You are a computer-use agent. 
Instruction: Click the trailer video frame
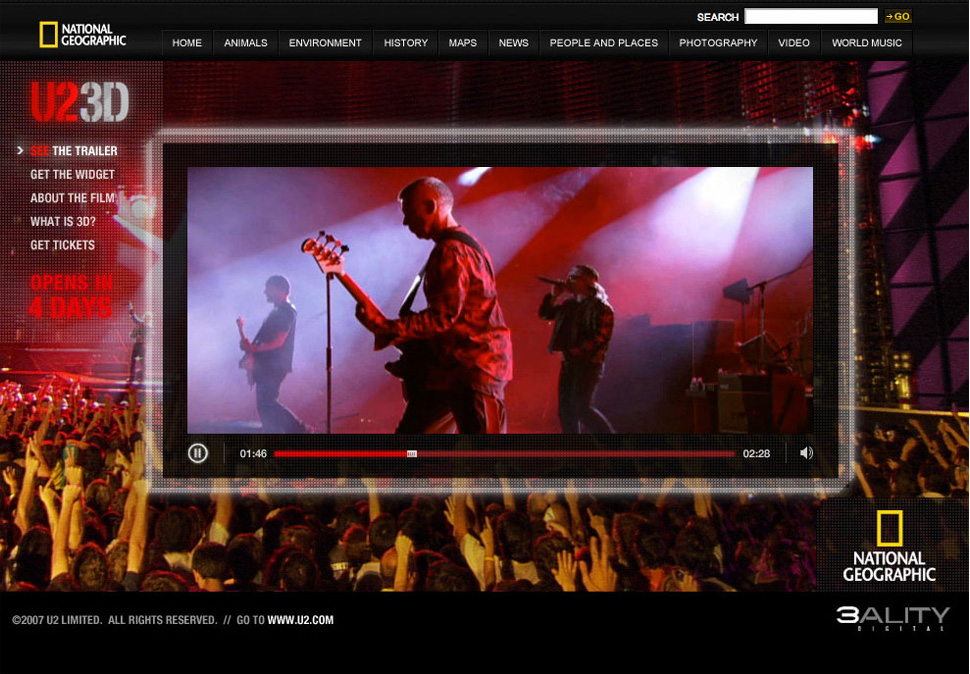coord(500,301)
